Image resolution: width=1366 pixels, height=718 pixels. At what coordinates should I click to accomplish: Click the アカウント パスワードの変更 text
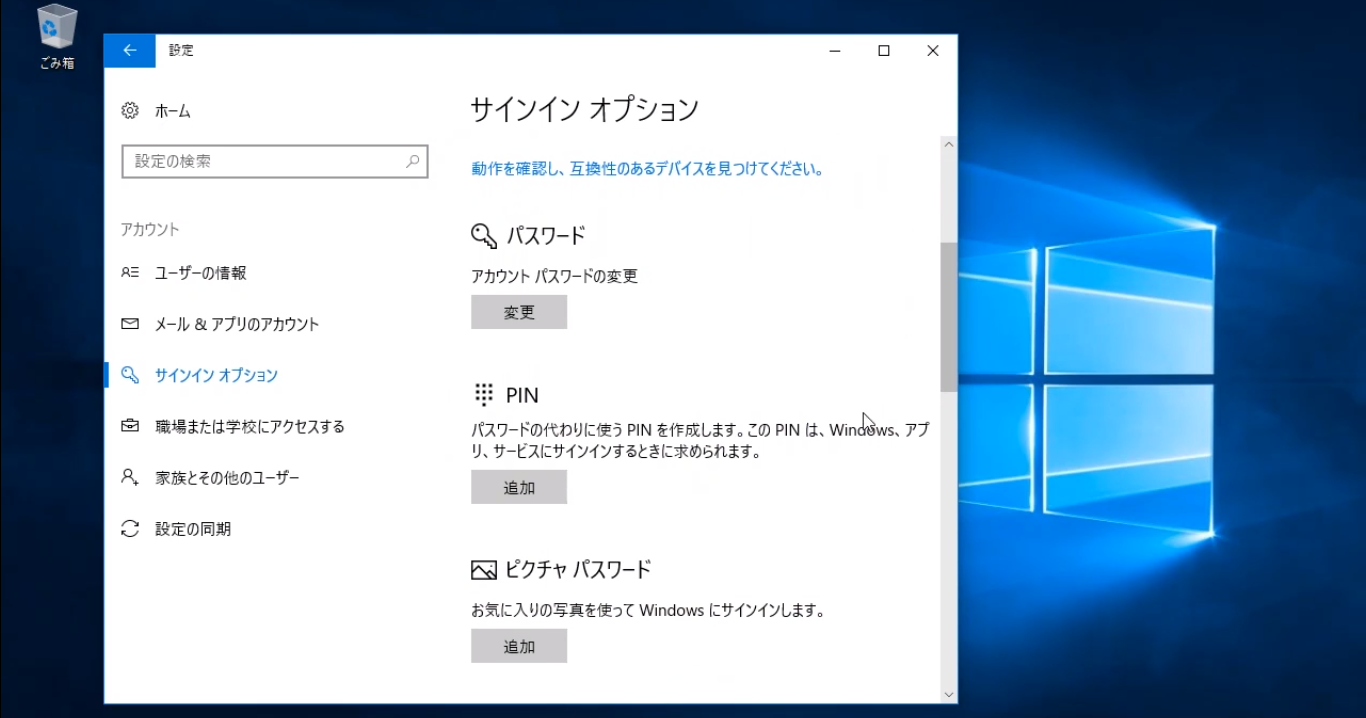tap(554, 276)
